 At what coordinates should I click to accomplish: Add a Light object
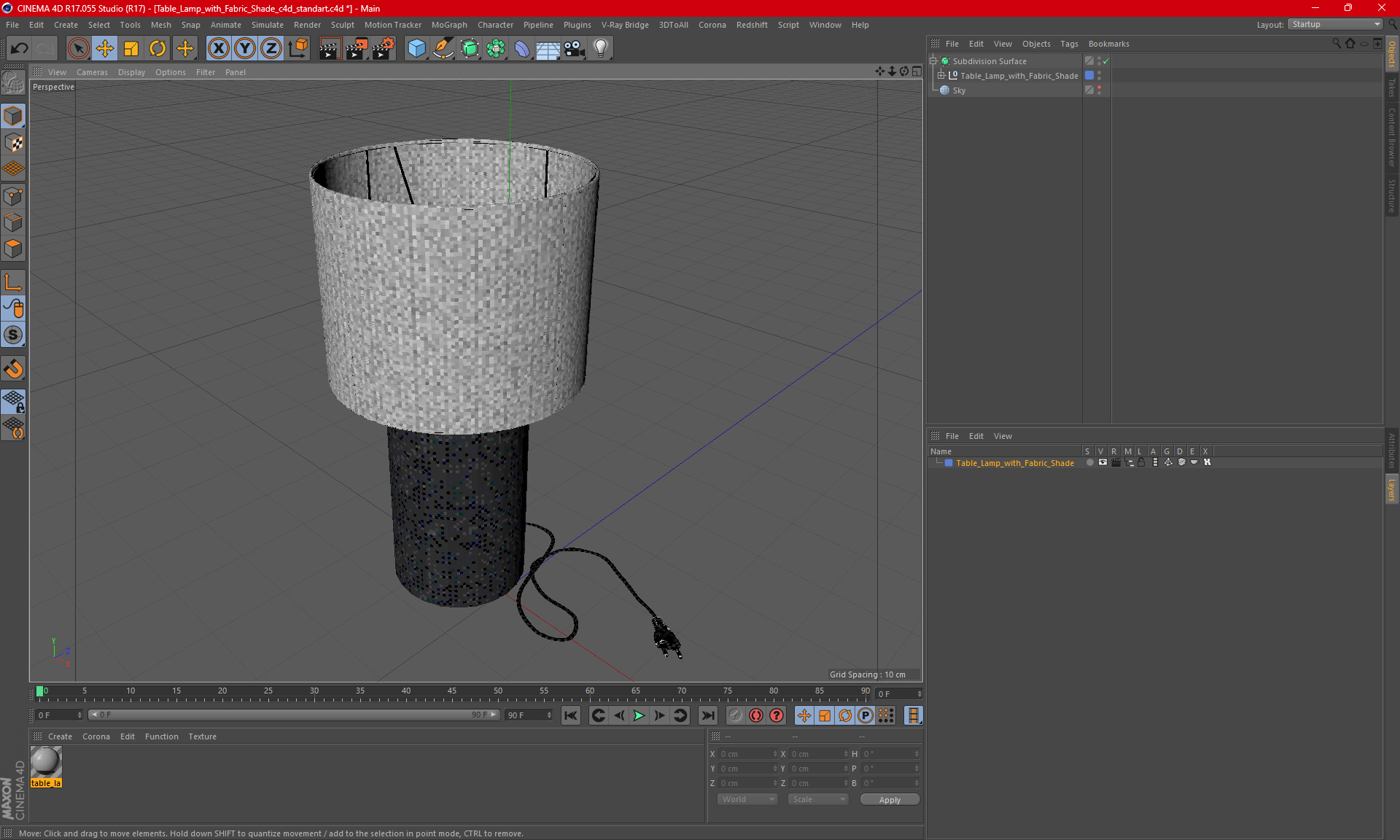pos(601,49)
